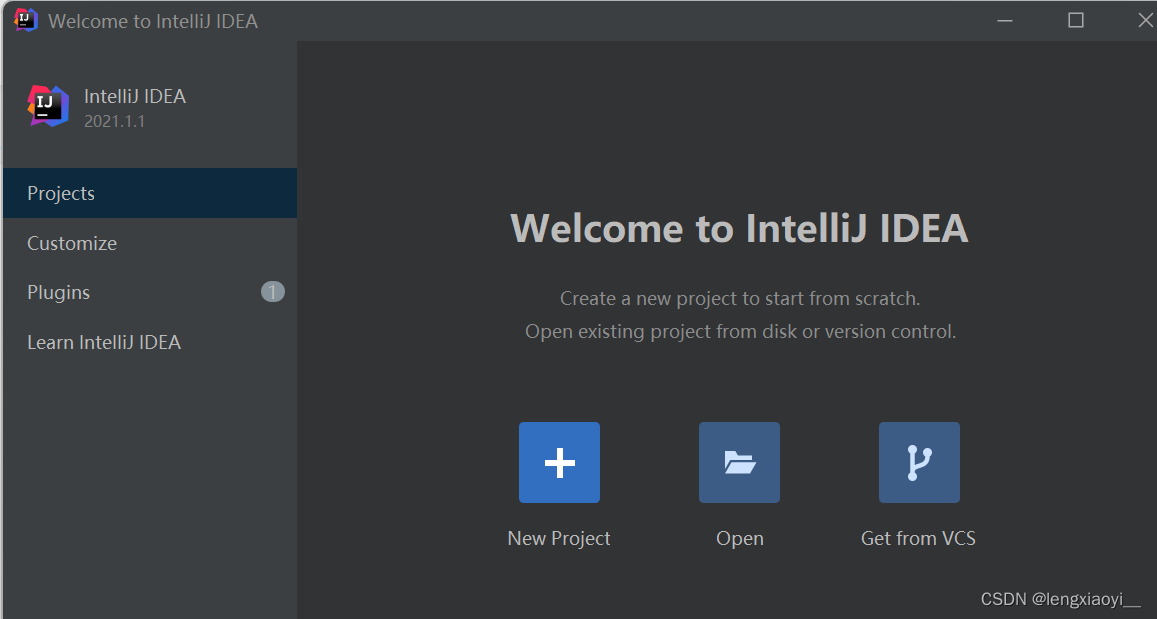Click 'Create a new project to start from scratch.'

click(x=740, y=299)
